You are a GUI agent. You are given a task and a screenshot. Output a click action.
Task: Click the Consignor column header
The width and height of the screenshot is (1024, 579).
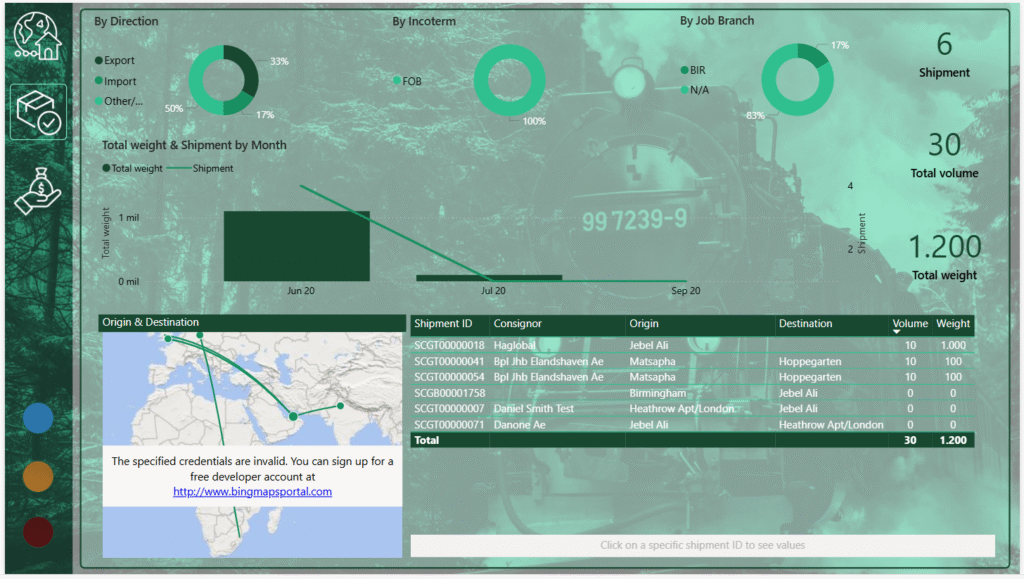[x=518, y=323]
